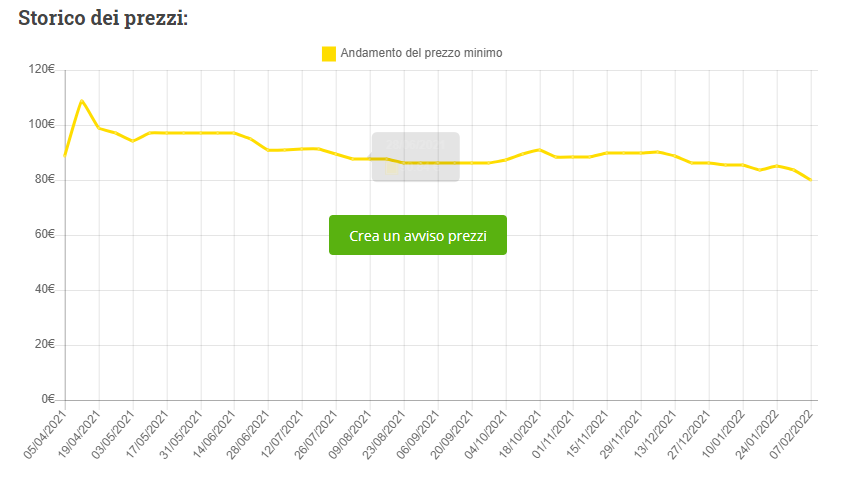
Task: Select the 19/04/2021 date axis label
Action: pos(80,433)
